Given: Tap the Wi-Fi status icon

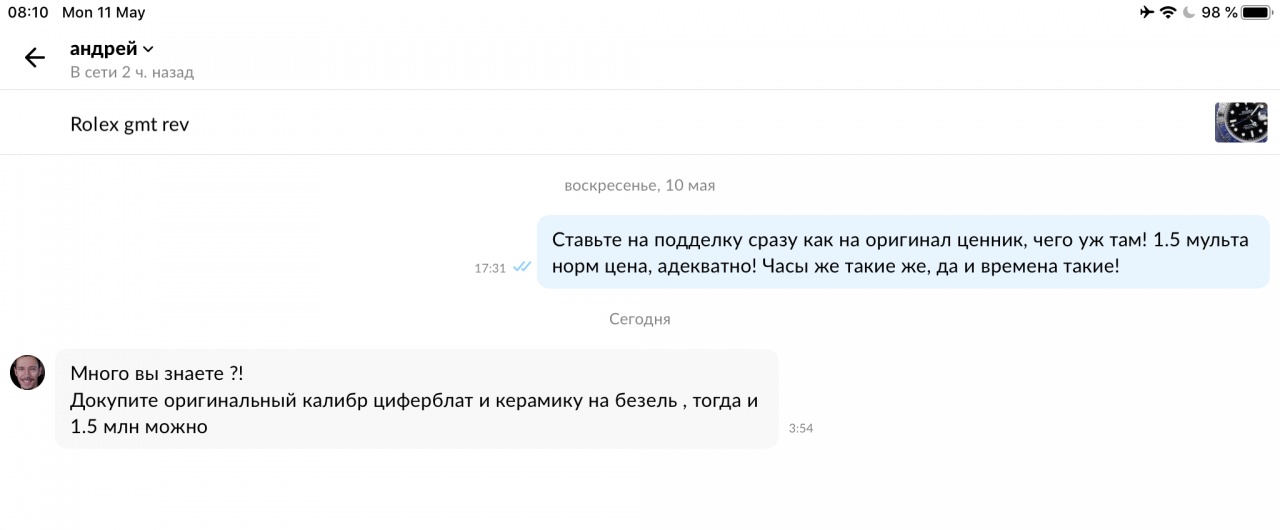Looking at the screenshot, I should [1168, 12].
